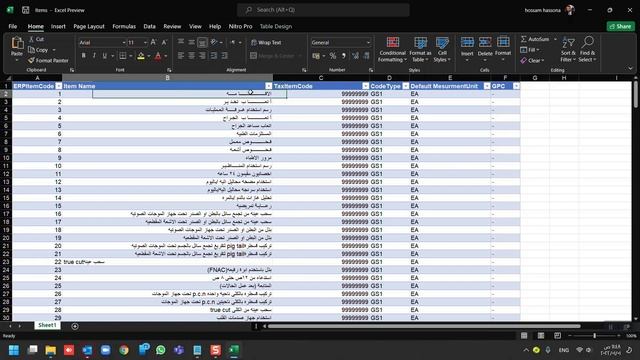Open the TaxItemCode filter dropdown

click(366, 86)
